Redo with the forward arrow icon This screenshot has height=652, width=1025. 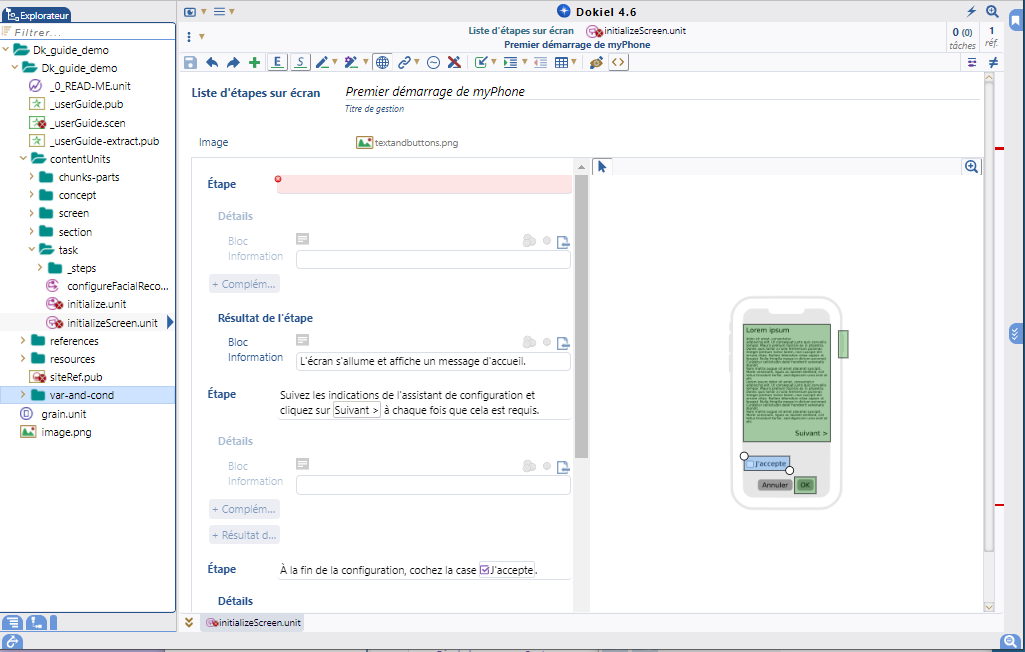(233, 63)
